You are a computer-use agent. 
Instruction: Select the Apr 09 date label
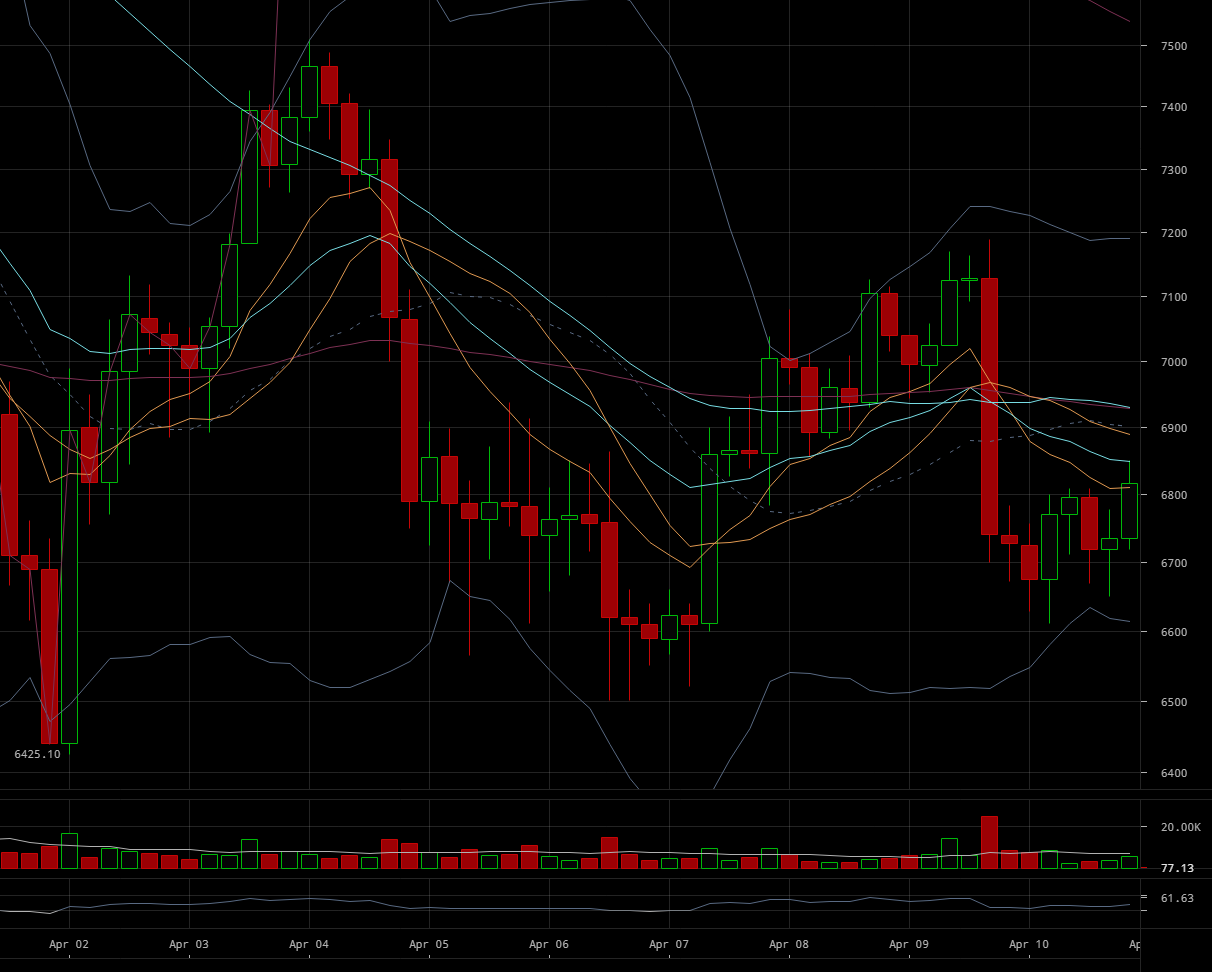909,945
